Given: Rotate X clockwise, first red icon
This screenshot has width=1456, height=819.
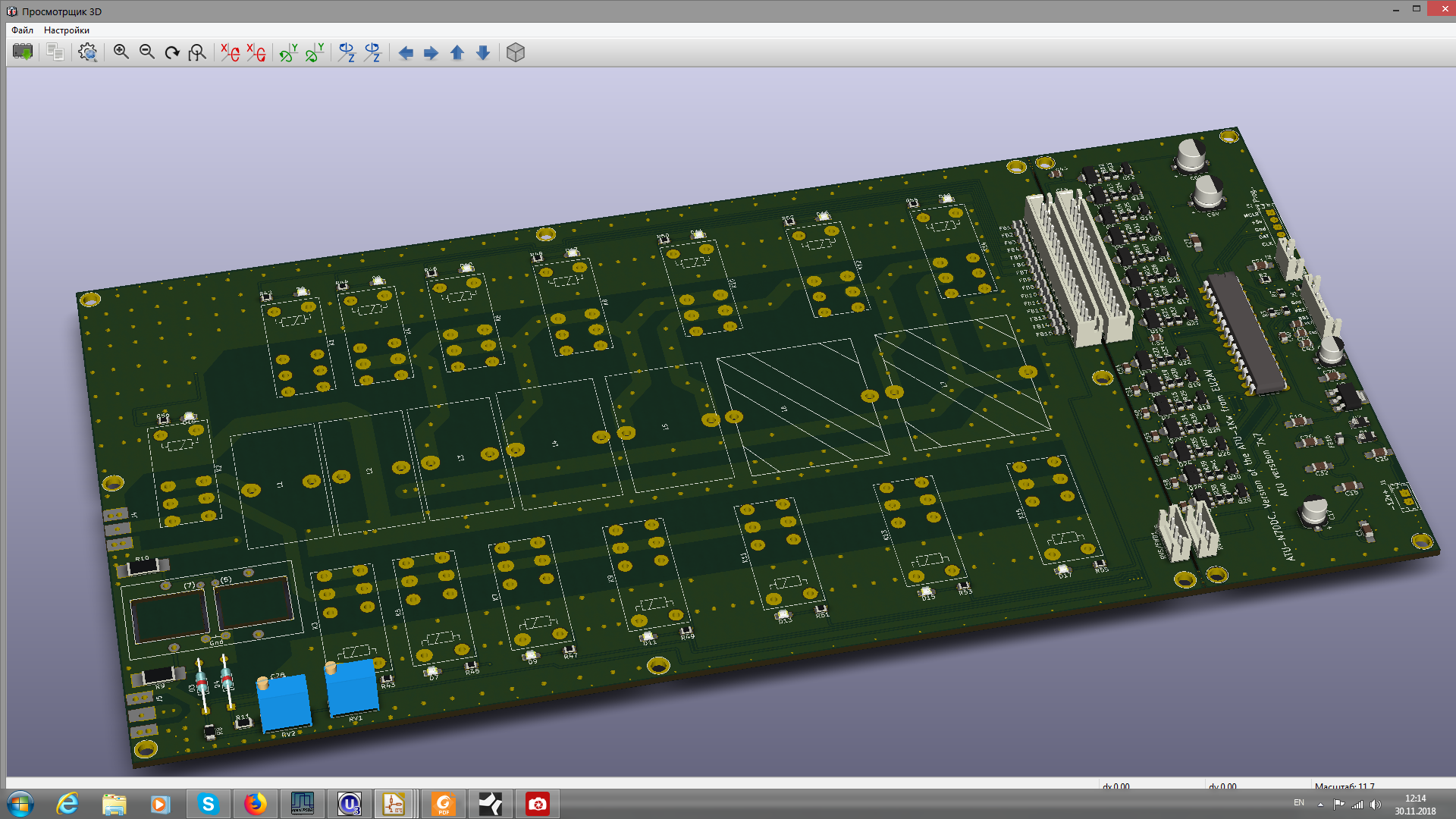Looking at the screenshot, I should tap(230, 52).
